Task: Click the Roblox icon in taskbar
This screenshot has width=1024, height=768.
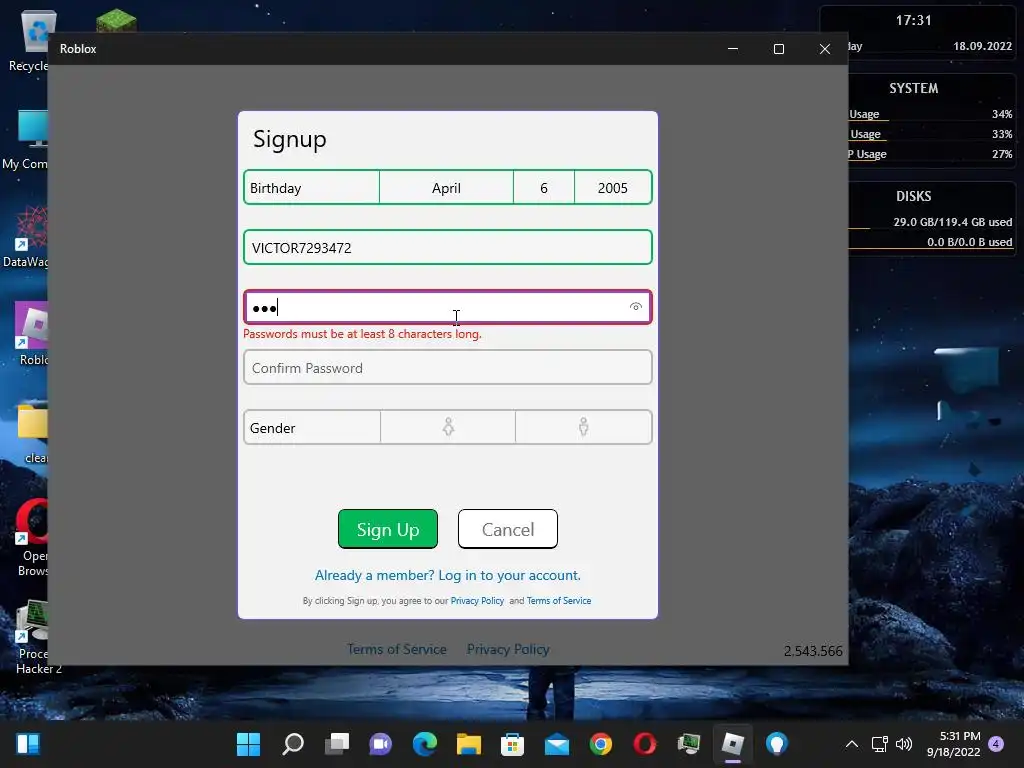Action: [x=733, y=744]
